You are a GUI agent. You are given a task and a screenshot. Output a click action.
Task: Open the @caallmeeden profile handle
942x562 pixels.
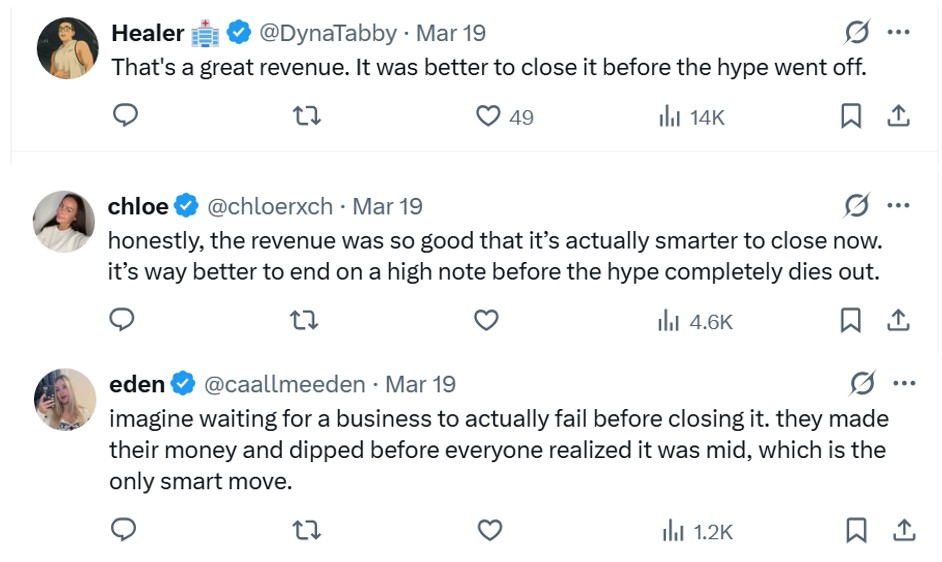tap(284, 383)
